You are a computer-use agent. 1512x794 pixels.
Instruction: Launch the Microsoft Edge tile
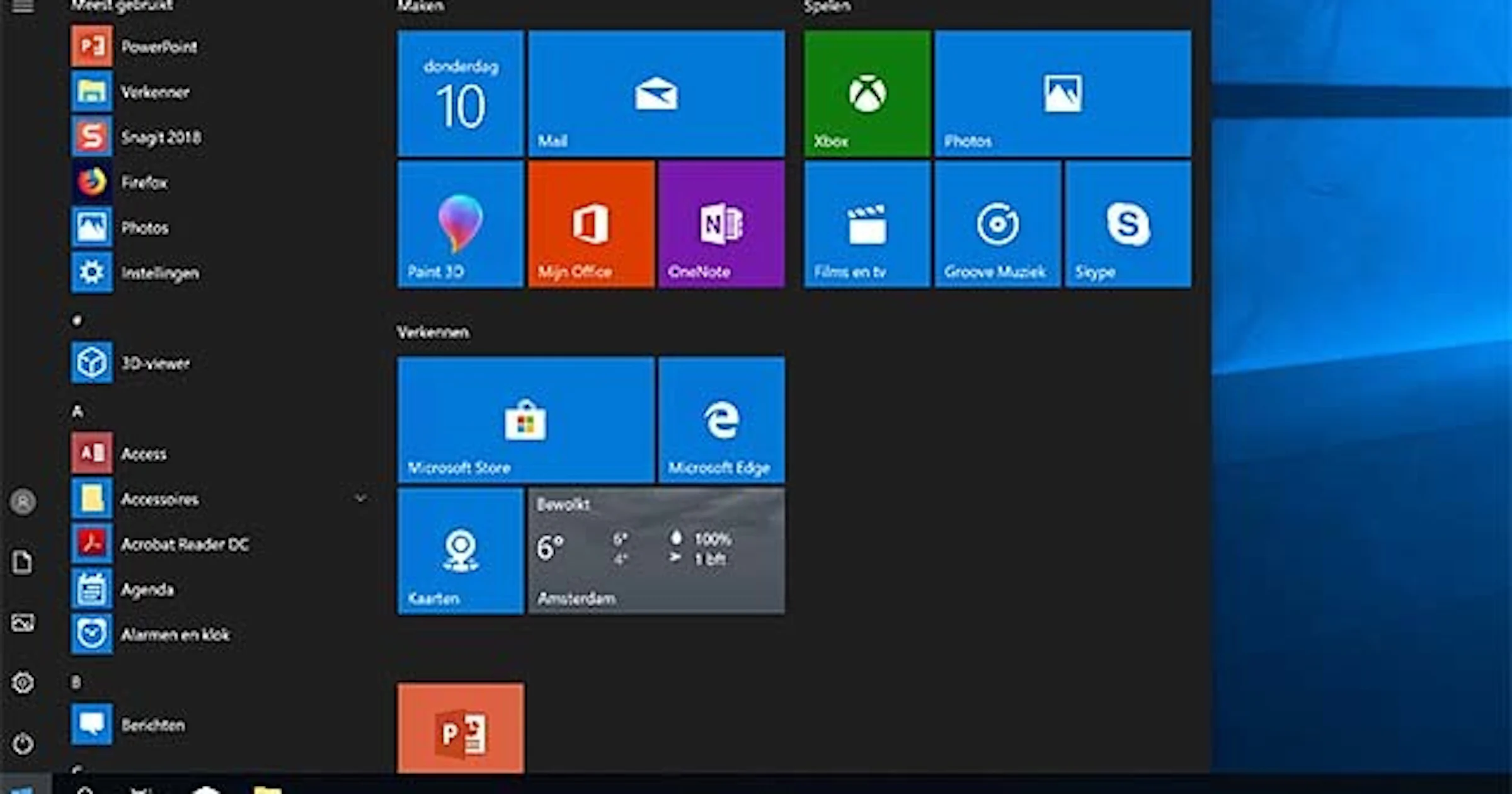click(722, 420)
